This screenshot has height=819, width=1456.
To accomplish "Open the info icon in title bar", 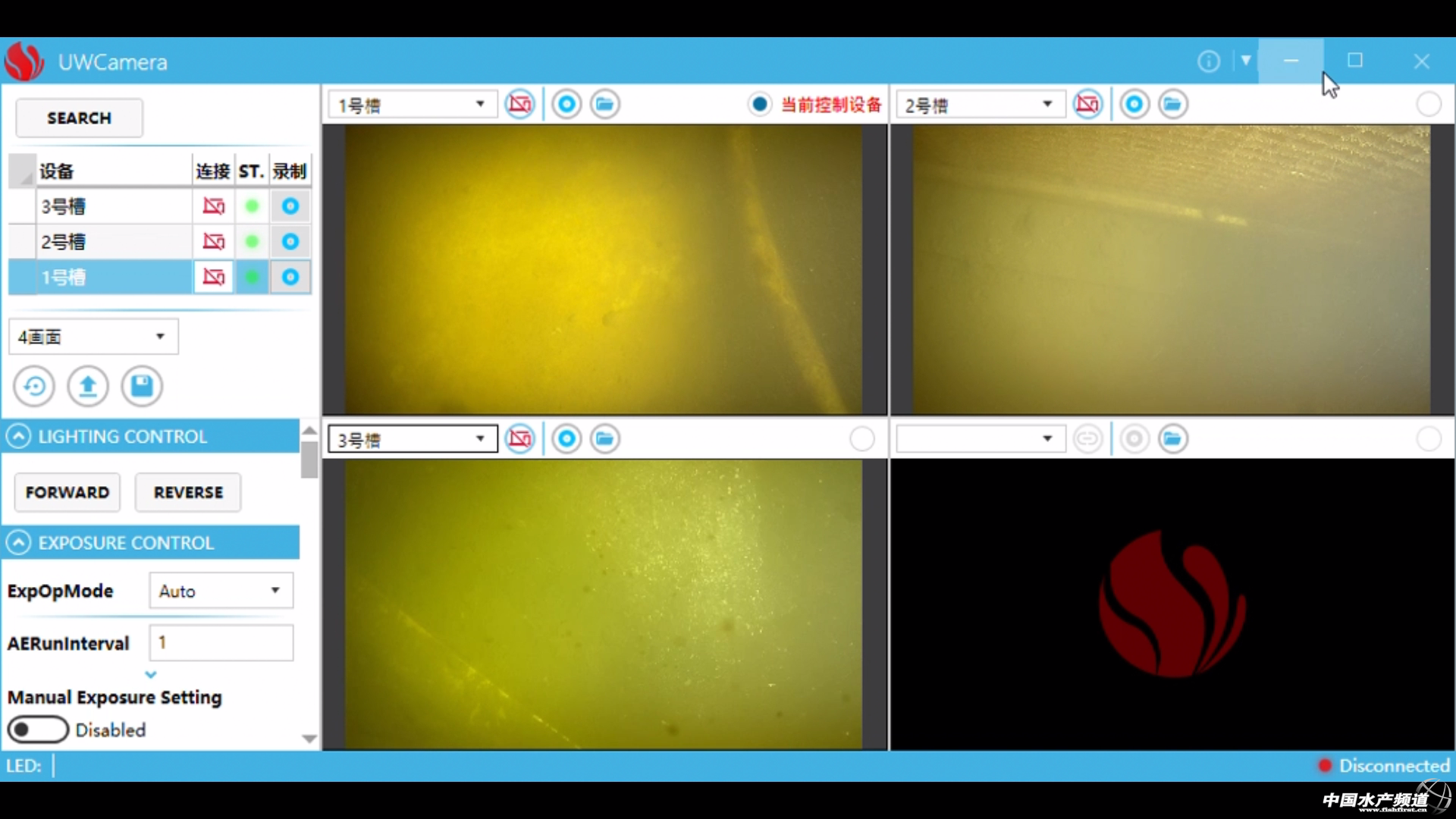I will click(1209, 61).
